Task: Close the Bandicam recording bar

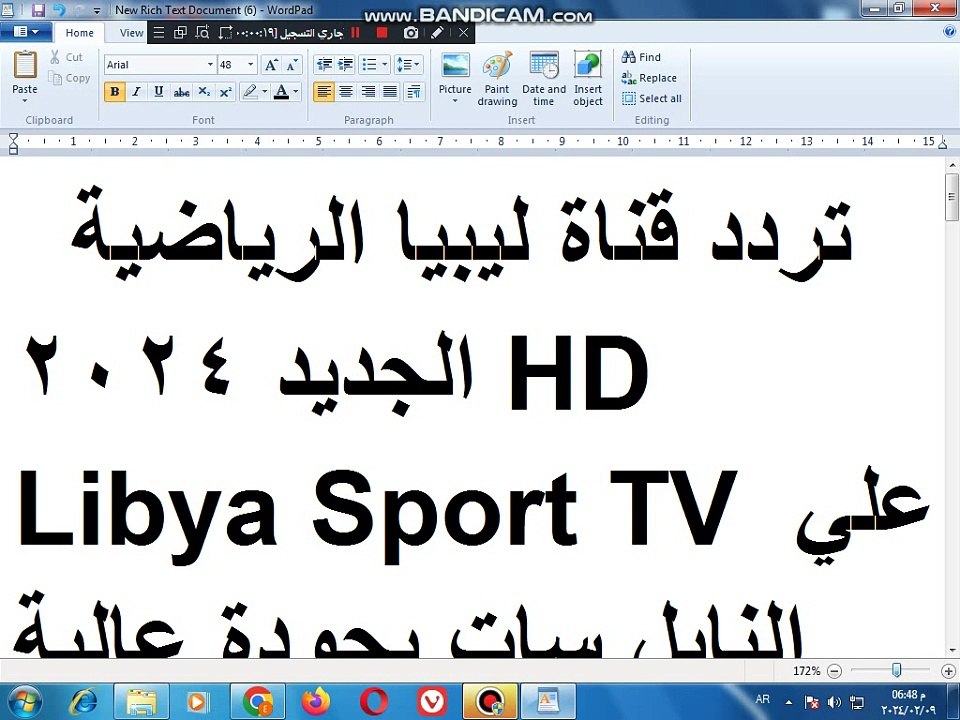Action: pos(463,32)
